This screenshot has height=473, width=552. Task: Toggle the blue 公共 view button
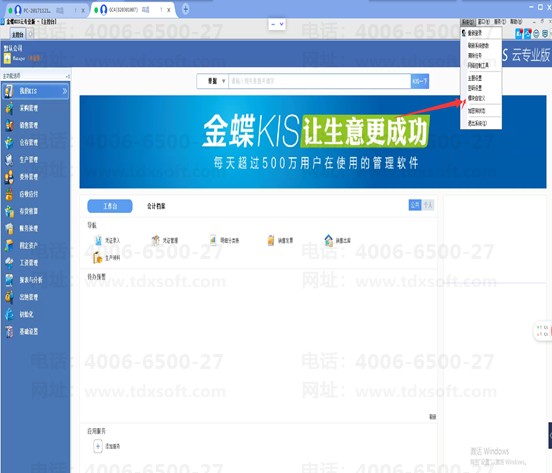point(415,205)
